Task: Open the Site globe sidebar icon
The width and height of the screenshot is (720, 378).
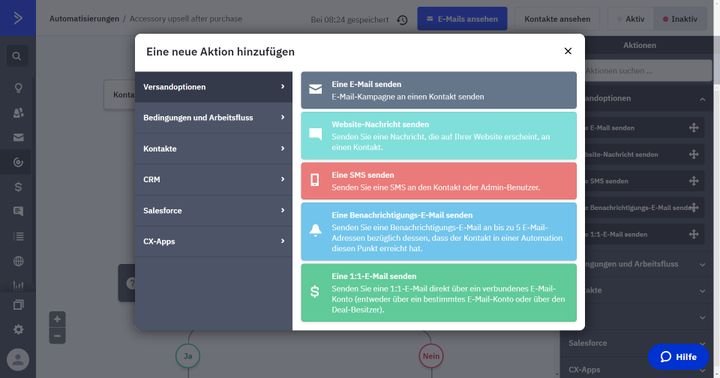Action: [x=18, y=261]
